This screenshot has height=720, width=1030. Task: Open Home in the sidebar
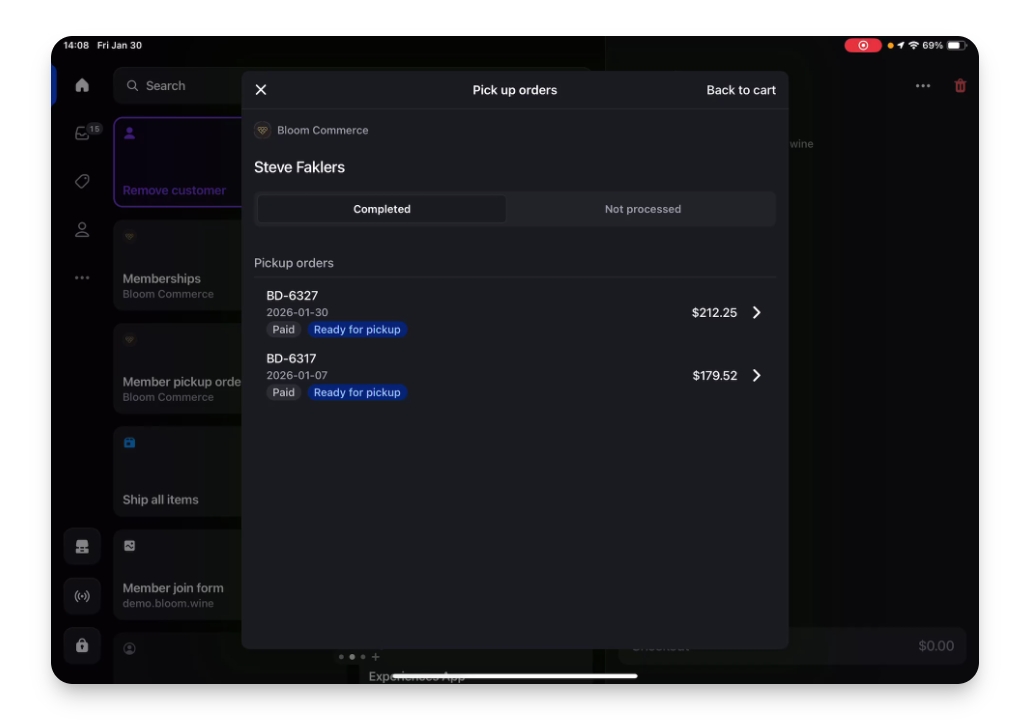82,85
